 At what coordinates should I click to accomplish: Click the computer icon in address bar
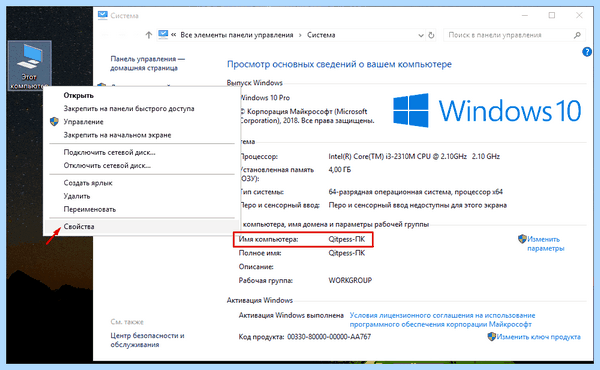(x=163, y=34)
